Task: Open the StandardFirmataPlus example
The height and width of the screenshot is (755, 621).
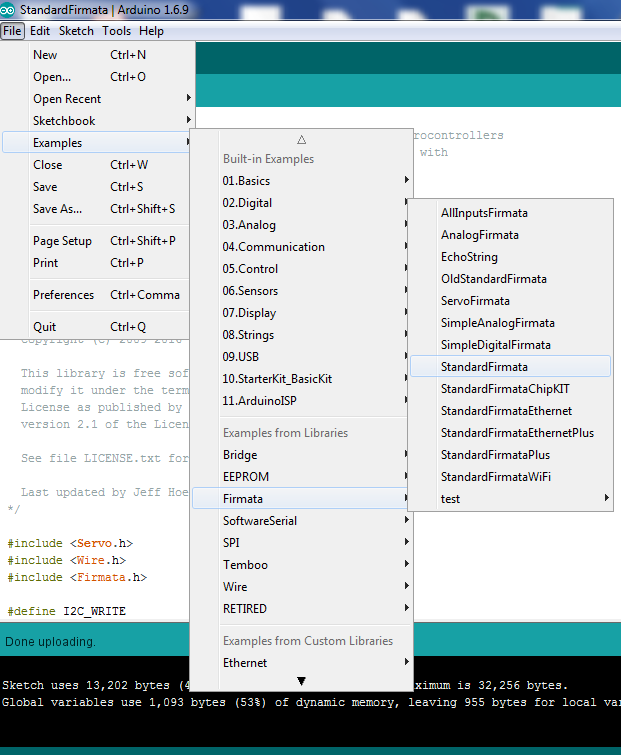Action: 510,455
